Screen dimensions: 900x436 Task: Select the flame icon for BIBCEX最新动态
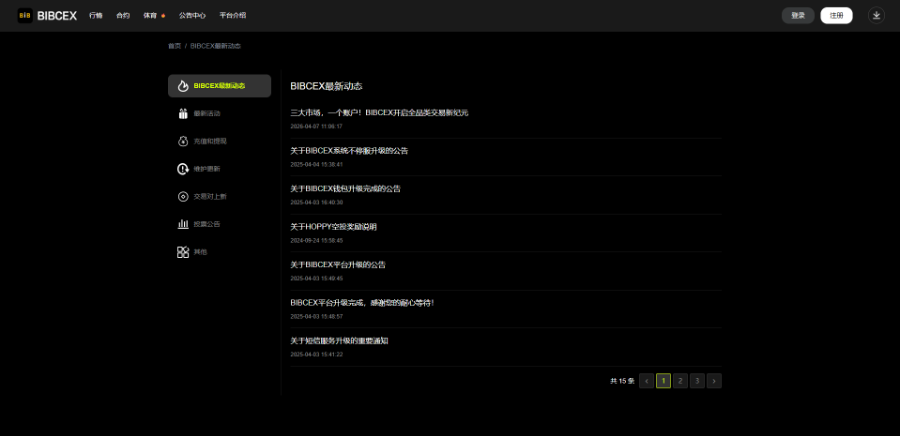[183, 86]
